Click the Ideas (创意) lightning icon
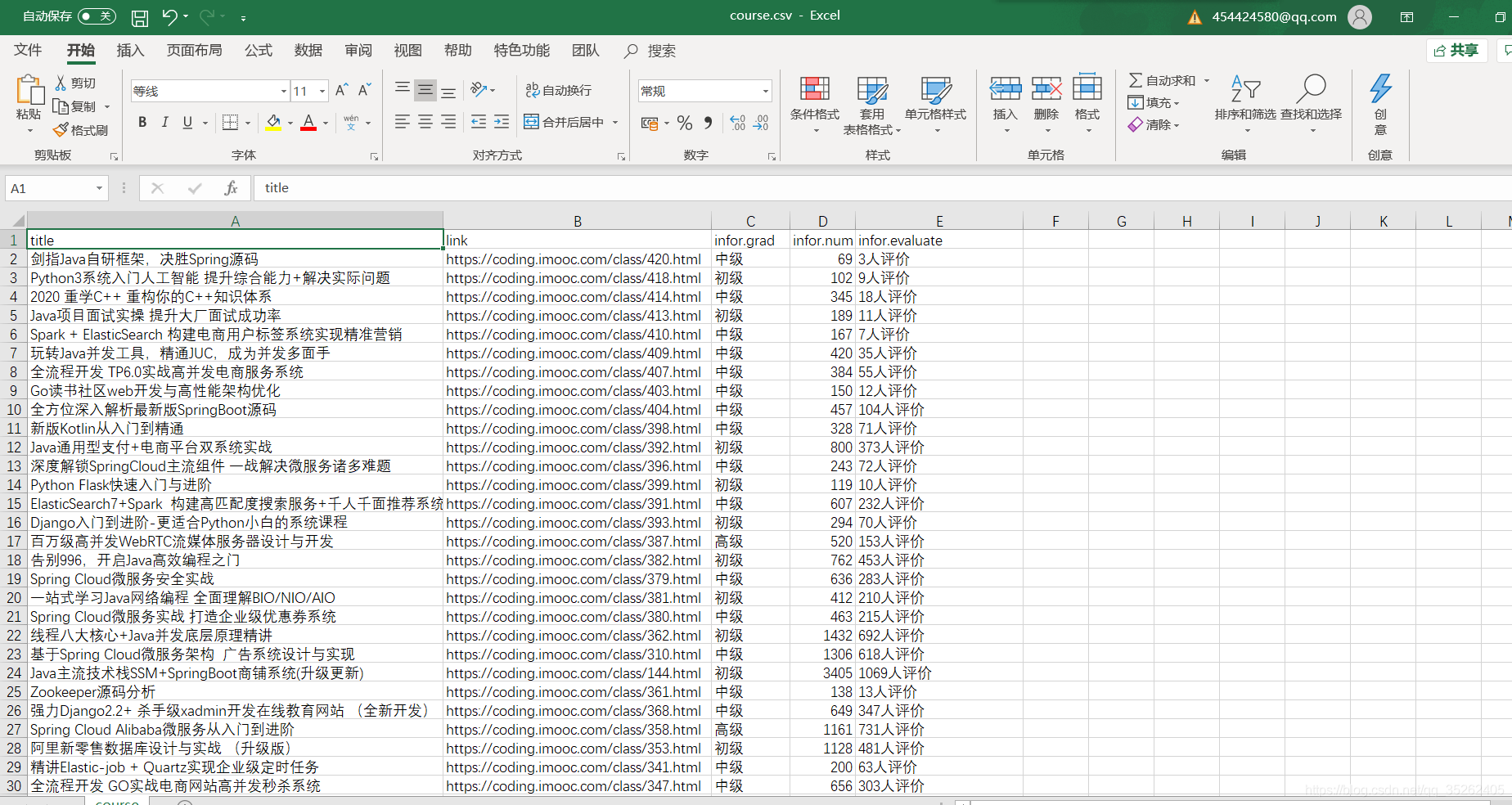Viewport: 1512px width, 805px height. click(1380, 88)
